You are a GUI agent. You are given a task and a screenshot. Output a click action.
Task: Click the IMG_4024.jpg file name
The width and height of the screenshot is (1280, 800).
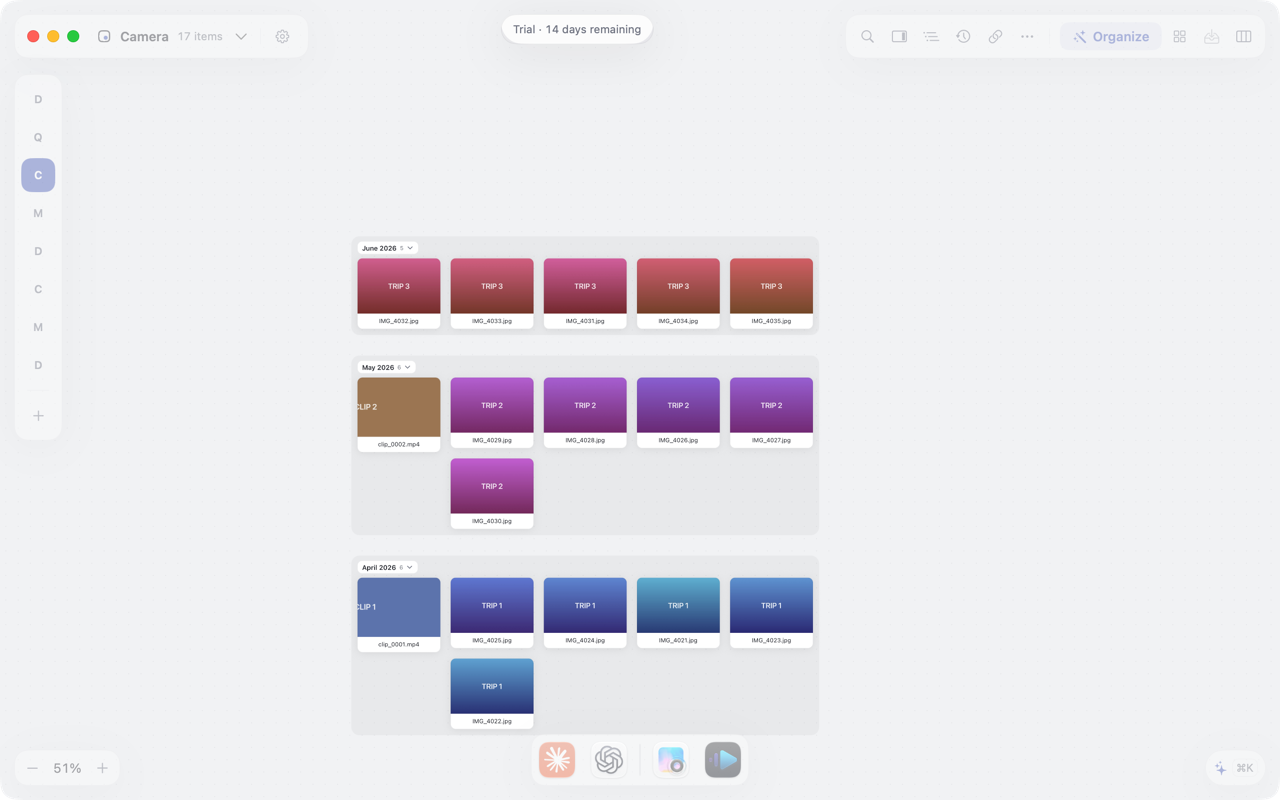click(585, 640)
